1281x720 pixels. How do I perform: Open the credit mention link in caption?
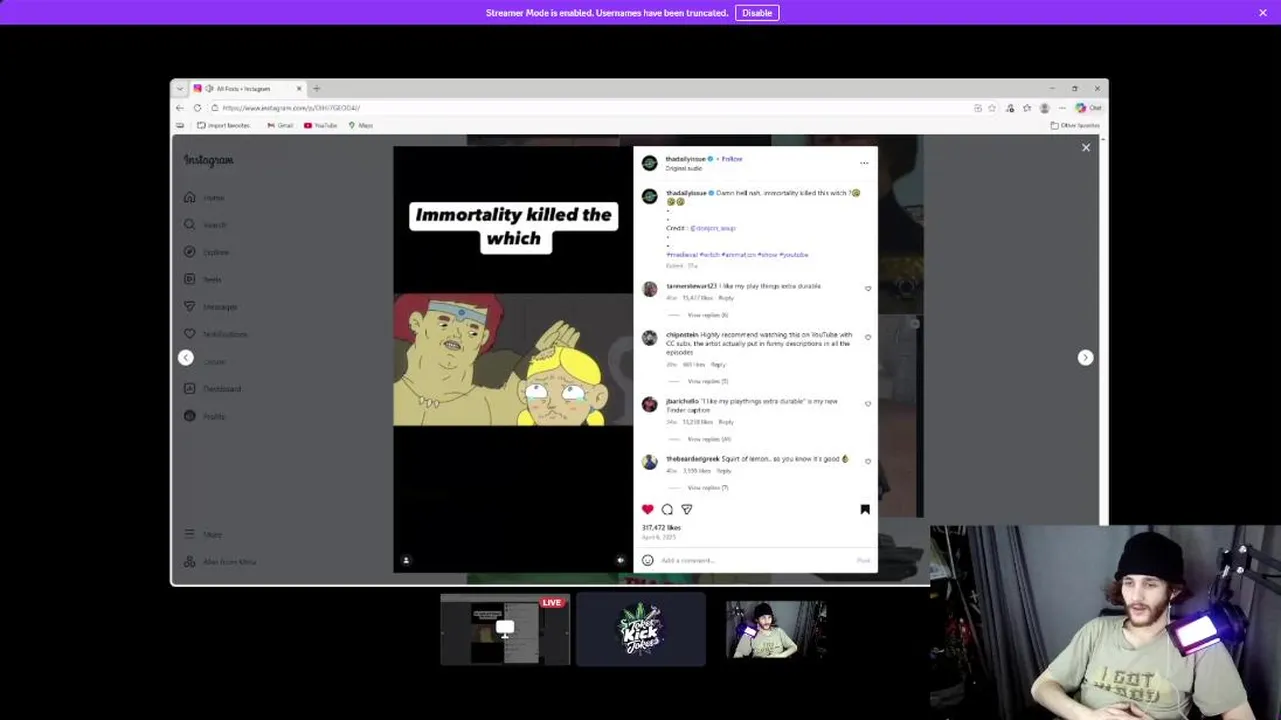[x=713, y=228]
